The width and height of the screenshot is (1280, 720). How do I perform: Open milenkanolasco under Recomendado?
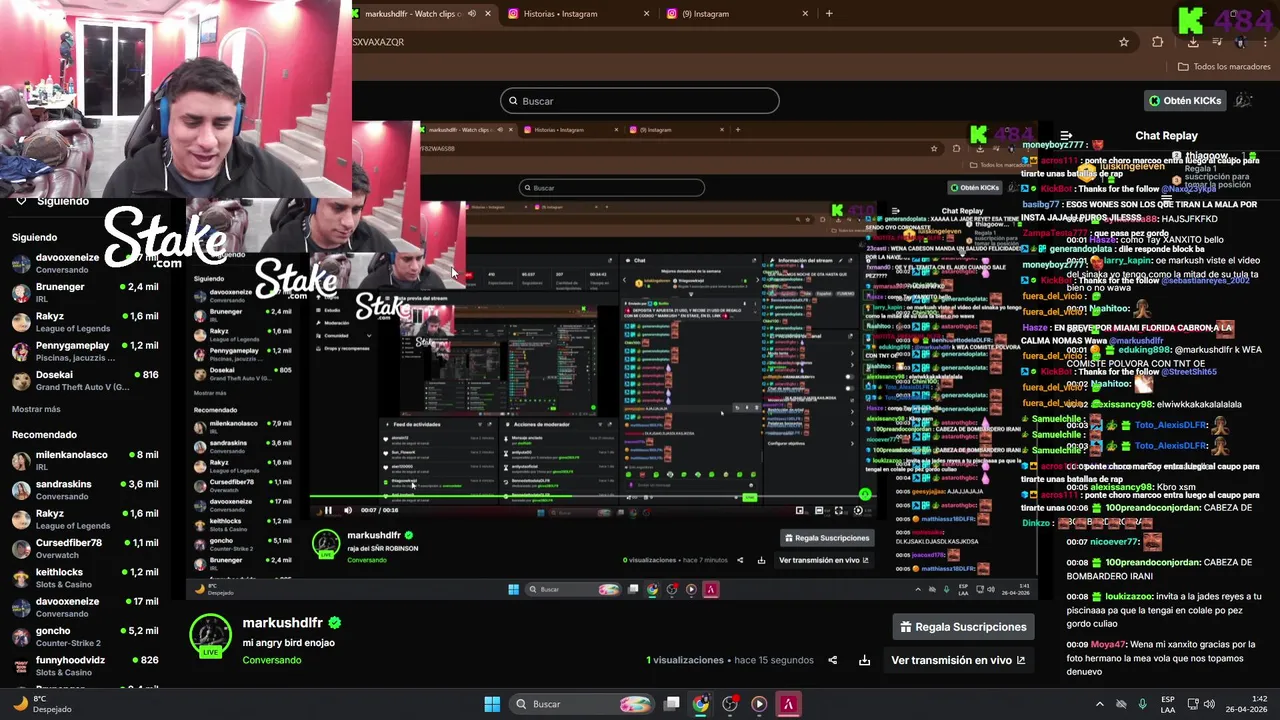tap(85, 461)
